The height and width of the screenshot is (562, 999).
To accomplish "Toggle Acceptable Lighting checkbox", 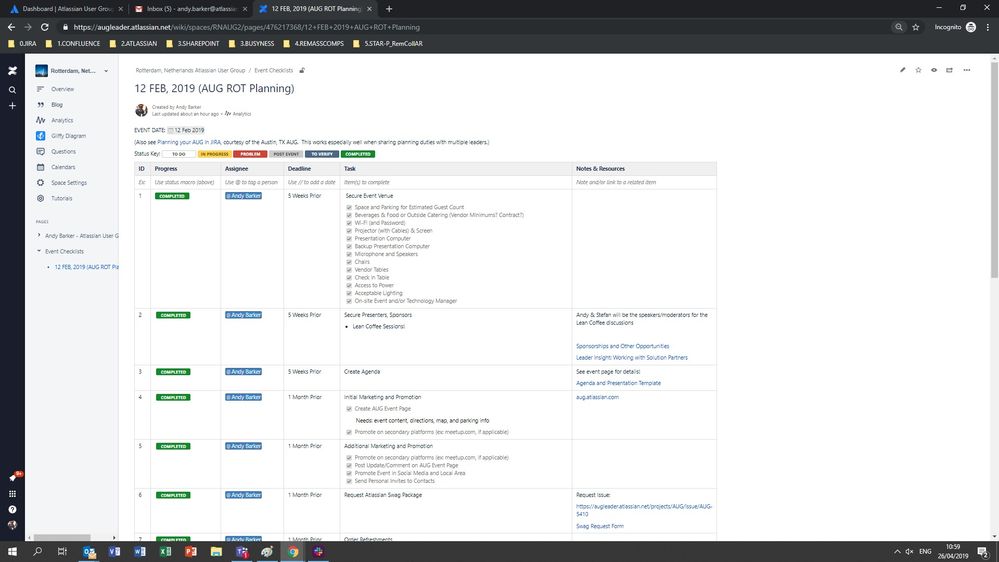I will (x=349, y=293).
